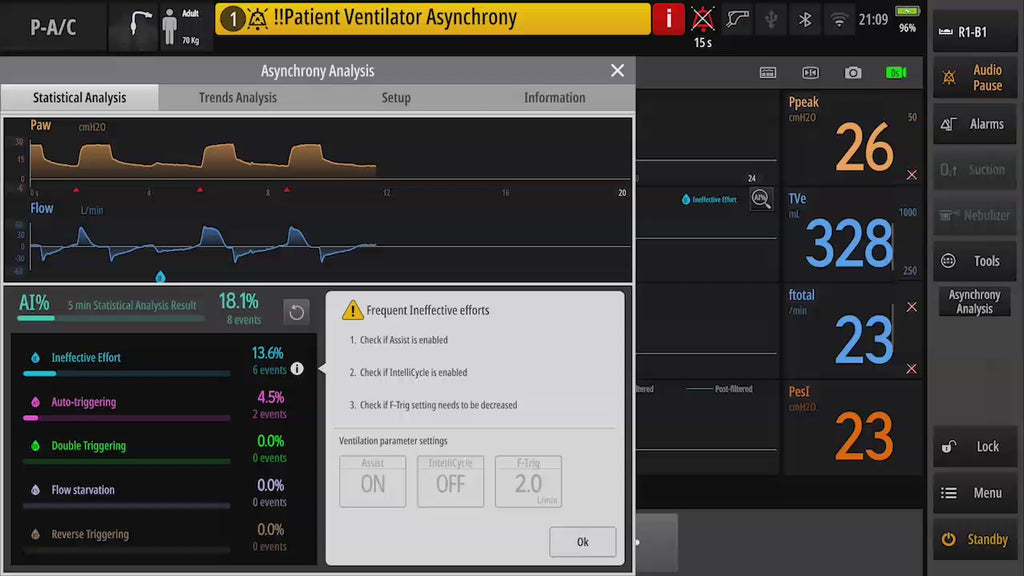Click the waveform freeze icon
This screenshot has width=1024, height=576.
click(810, 72)
